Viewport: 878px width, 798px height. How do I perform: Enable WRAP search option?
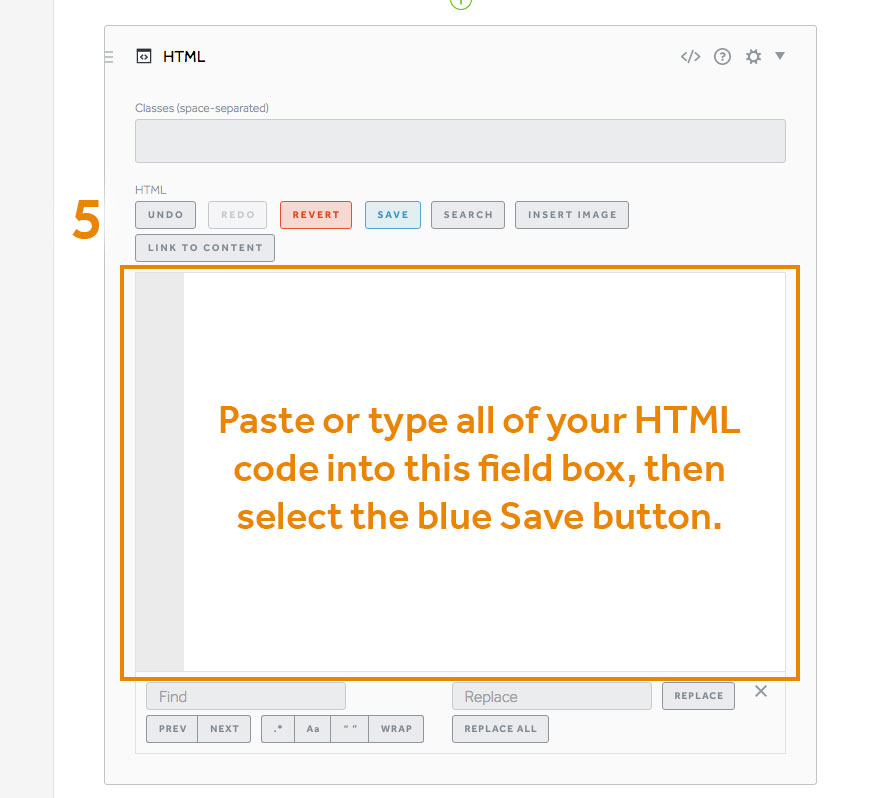click(x=396, y=729)
